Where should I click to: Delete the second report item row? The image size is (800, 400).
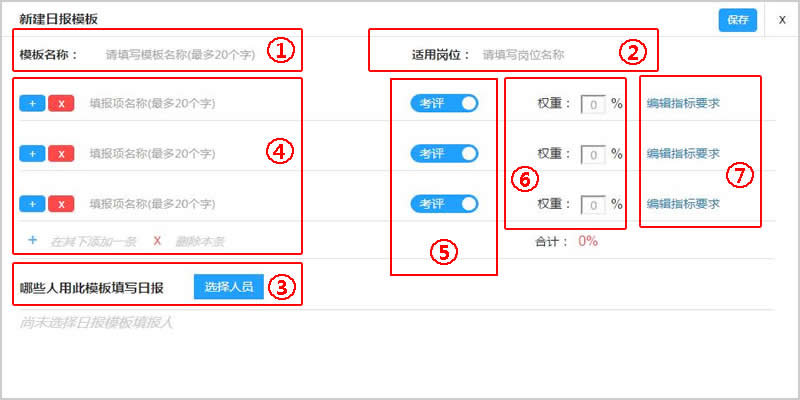[61, 154]
